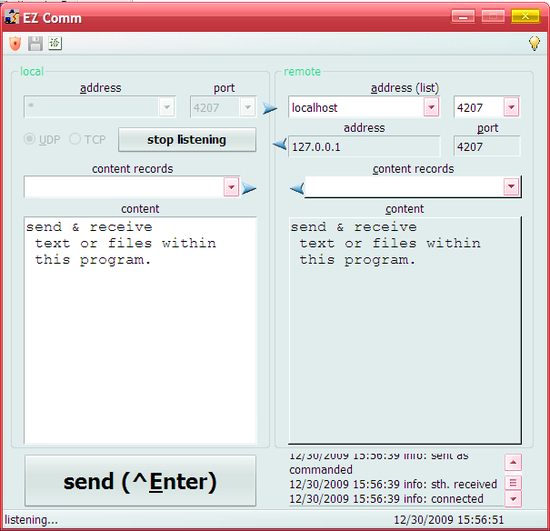
Task: Expand the remote address list dropdown
Action: 431,107
